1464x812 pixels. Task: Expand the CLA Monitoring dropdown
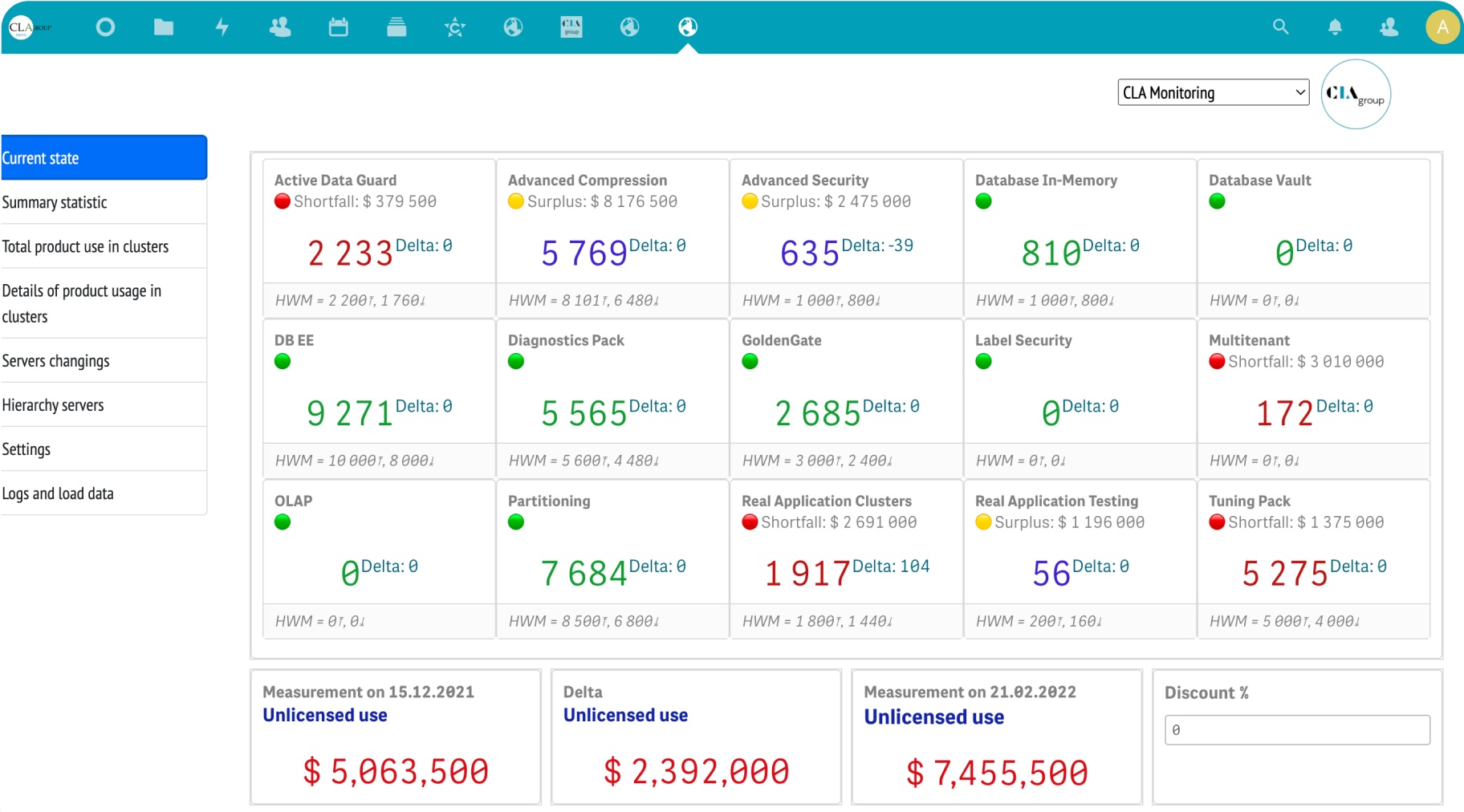[1213, 92]
